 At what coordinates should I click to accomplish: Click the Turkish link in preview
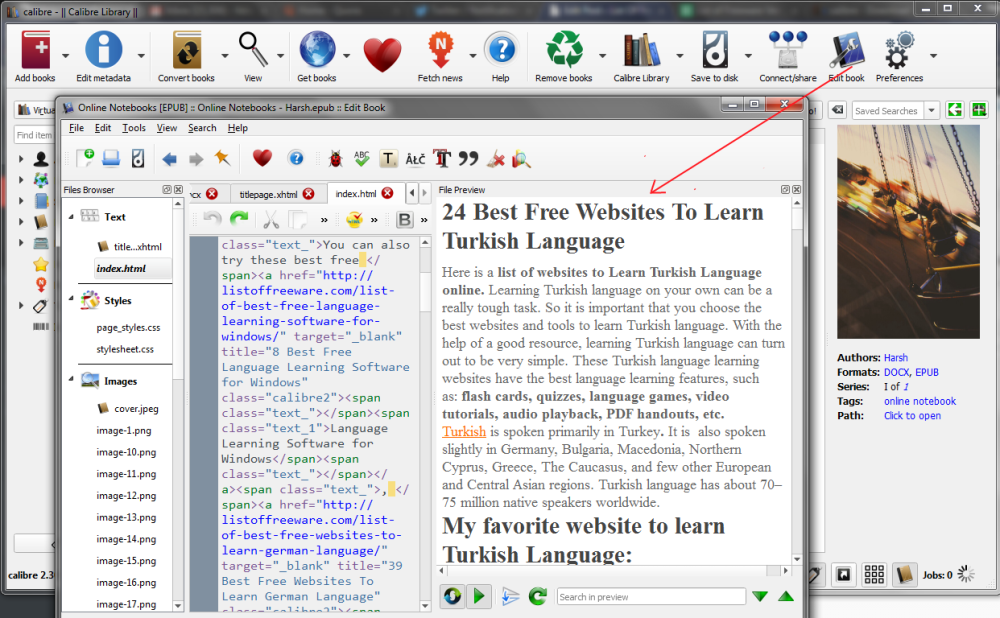click(464, 432)
